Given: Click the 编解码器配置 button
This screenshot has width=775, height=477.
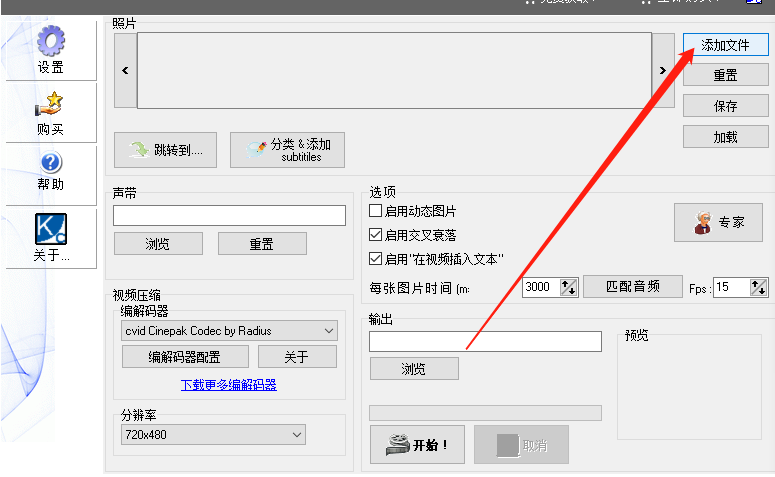Looking at the screenshot, I should [x=185, y=356].
